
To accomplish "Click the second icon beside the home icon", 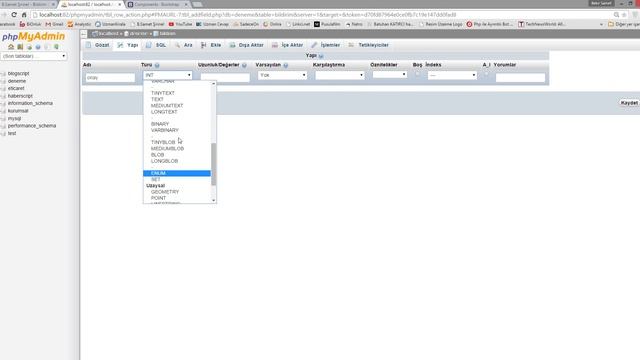I will [20, 47].
